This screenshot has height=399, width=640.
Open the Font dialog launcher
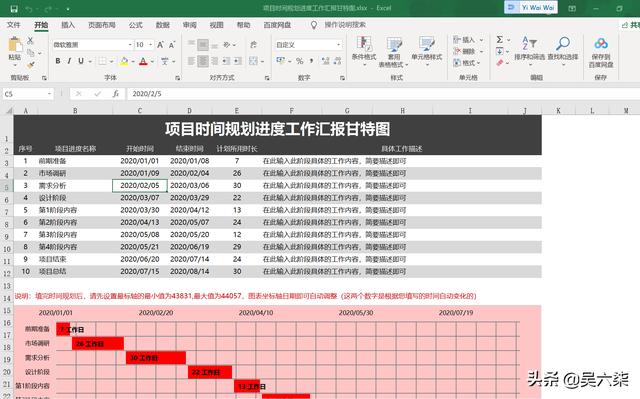point(178,78)
